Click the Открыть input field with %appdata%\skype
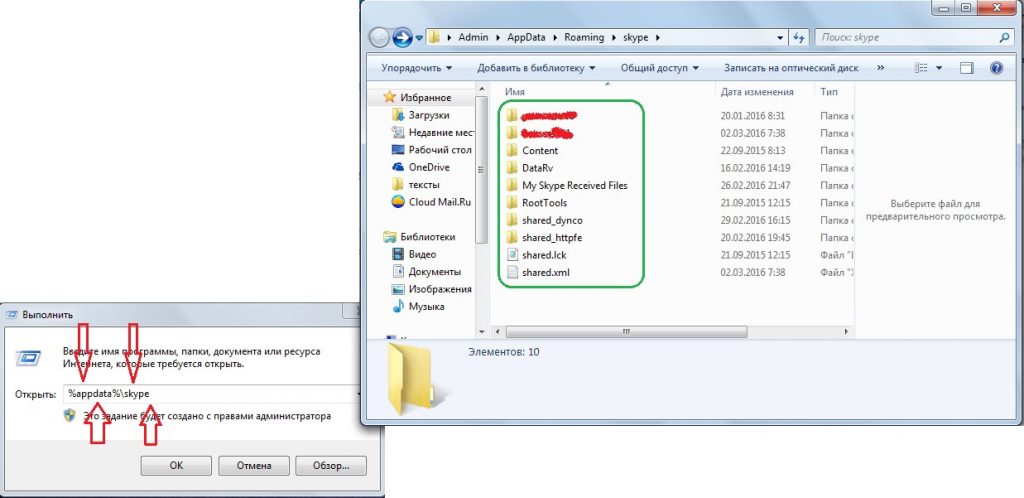 (210, 394)
